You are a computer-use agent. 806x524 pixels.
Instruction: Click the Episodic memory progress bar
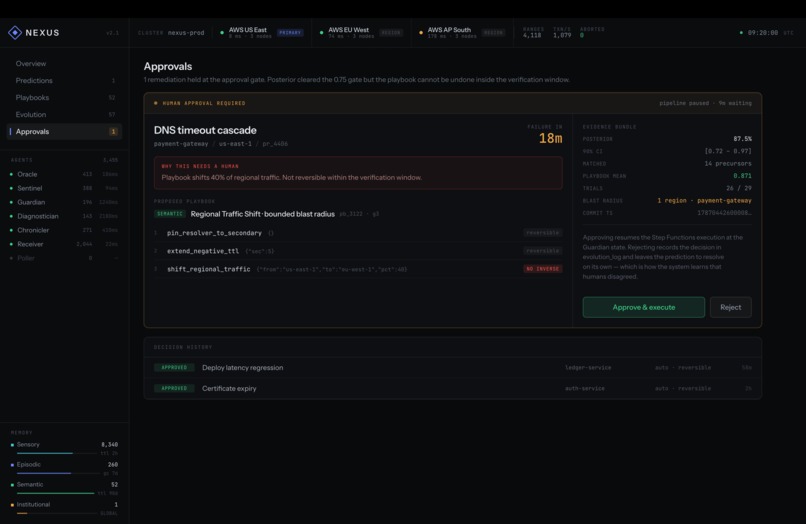pos(57,473)
